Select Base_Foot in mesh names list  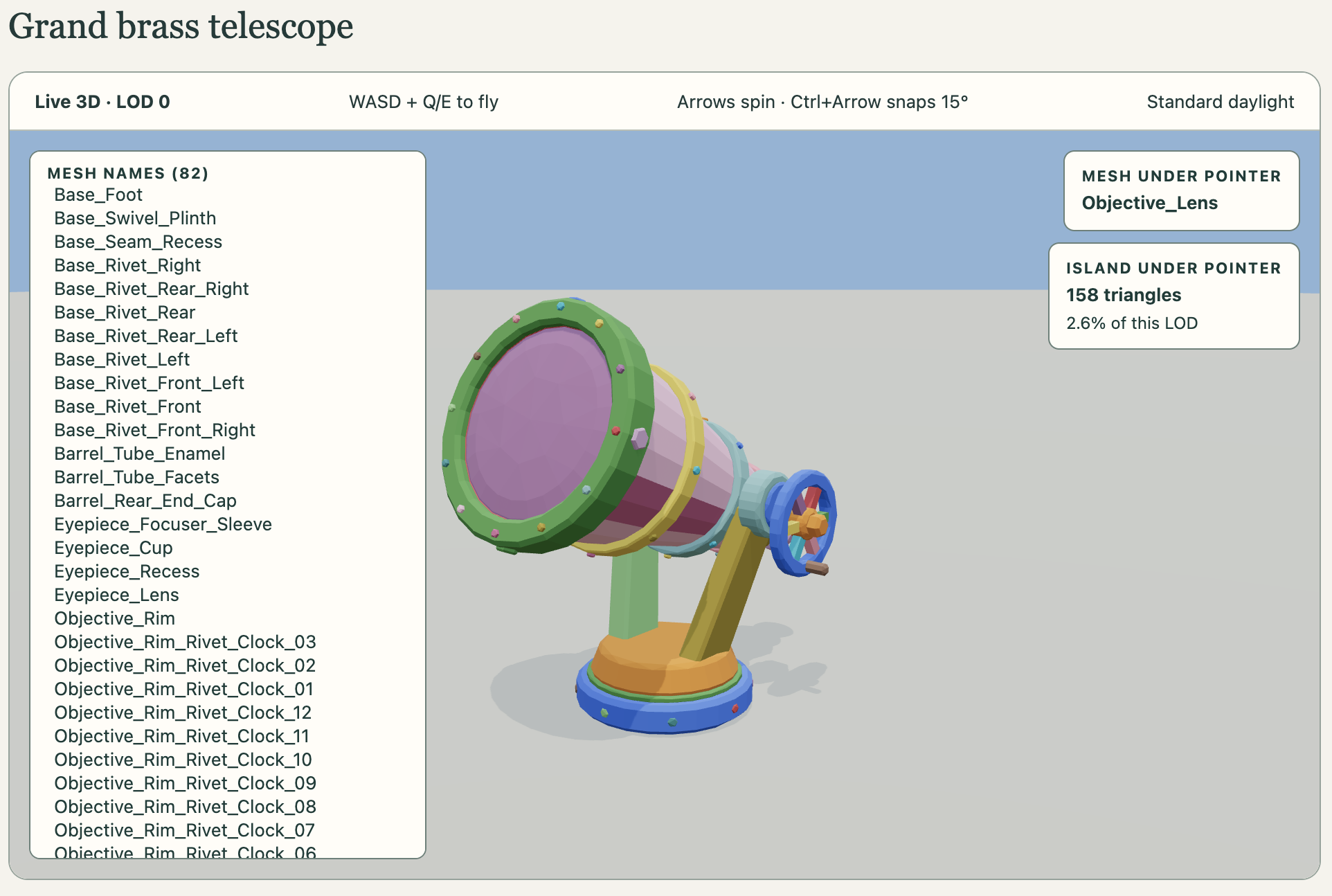click(x=98, y=195)
